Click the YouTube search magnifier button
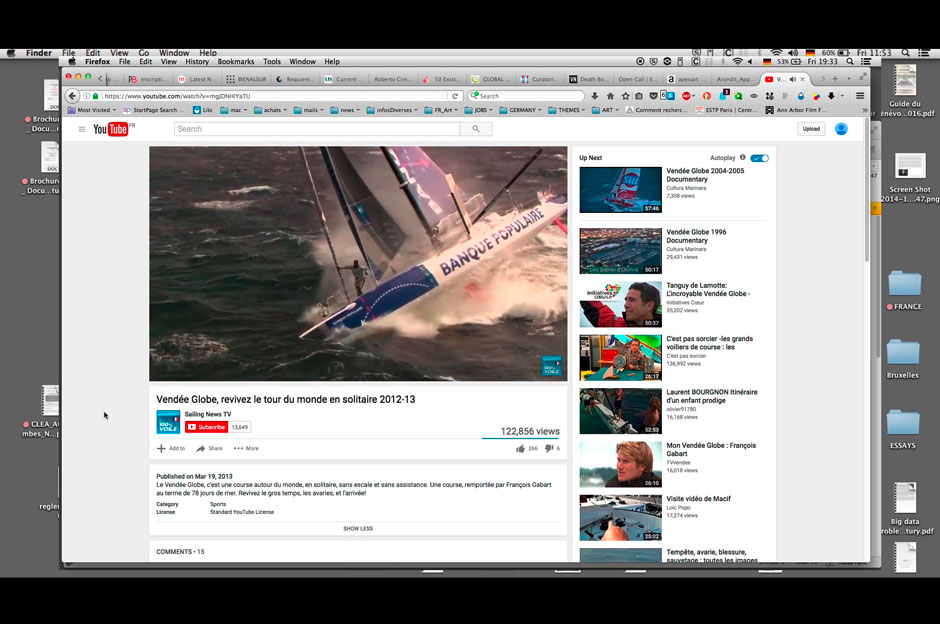The image size is (940, 624). point(475,129)
